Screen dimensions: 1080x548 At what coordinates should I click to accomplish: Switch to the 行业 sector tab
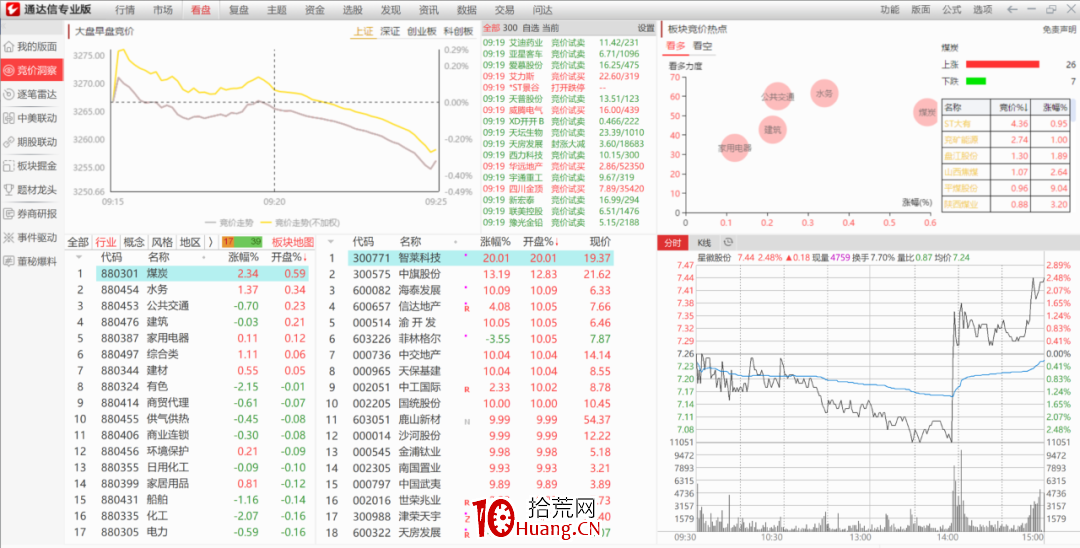(105, 242)
